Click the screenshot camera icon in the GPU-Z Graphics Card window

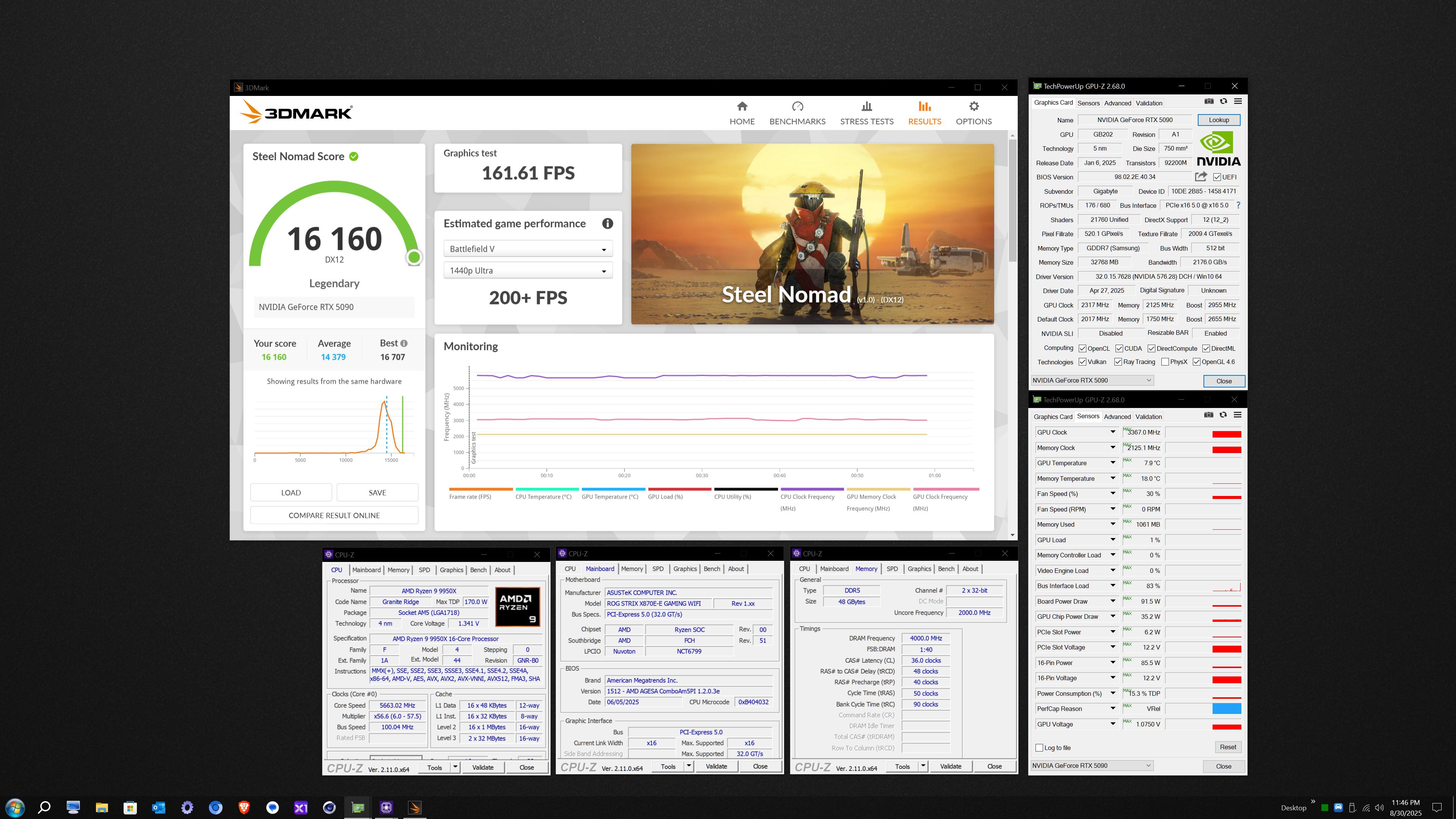click(1209, 101)
